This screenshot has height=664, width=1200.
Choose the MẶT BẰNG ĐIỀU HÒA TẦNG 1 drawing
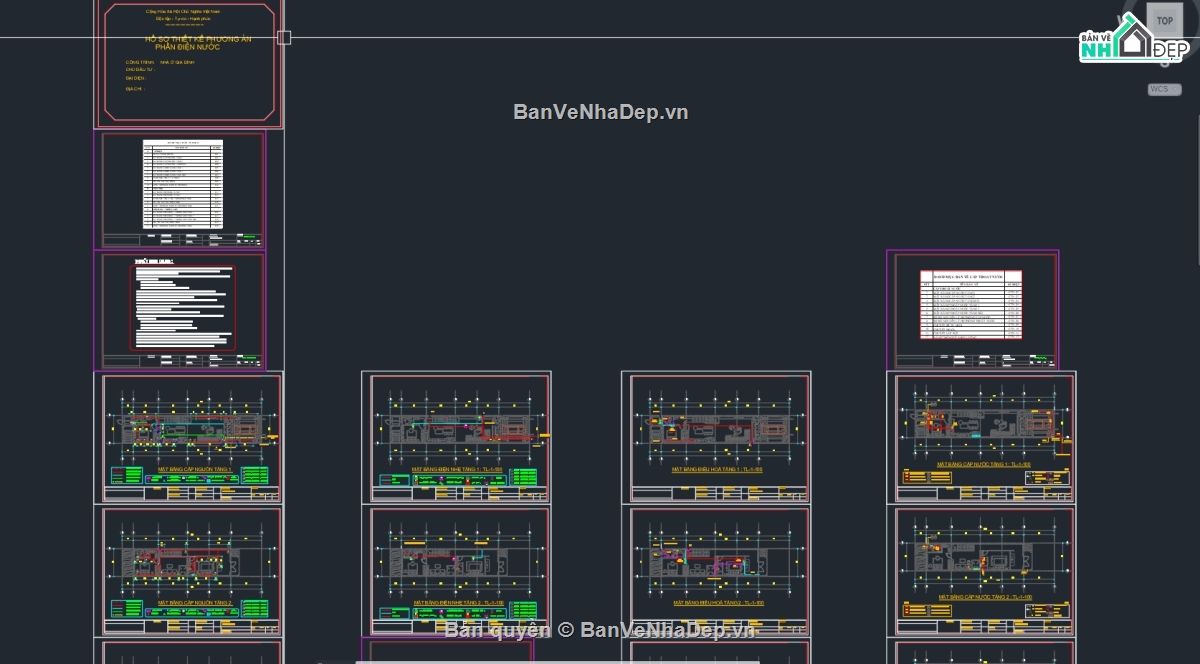716,437
